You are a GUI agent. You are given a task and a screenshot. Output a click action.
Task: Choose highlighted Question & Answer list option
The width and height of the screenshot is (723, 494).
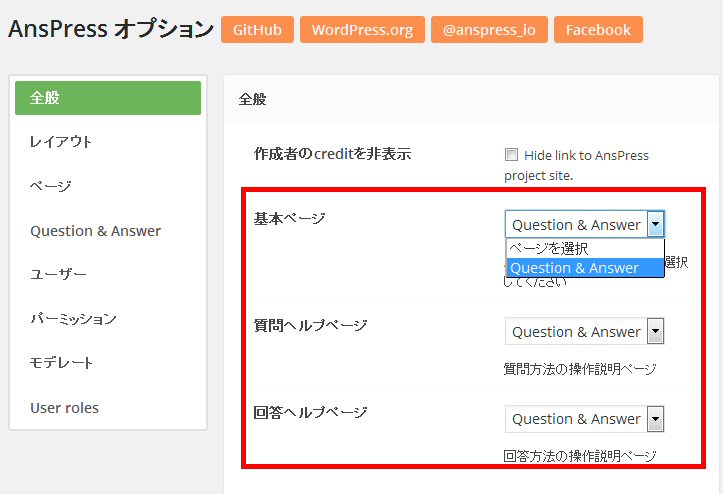pos(585,268)
